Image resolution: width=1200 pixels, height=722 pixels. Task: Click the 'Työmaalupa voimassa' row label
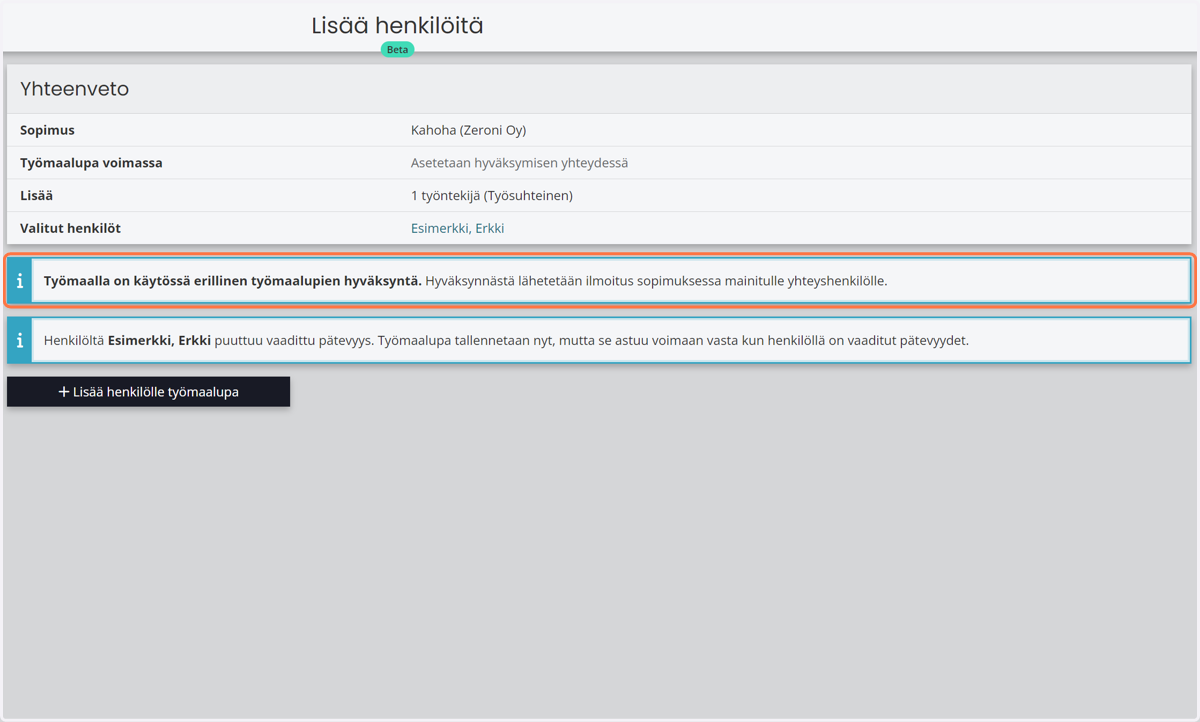[x=91, y=162]
